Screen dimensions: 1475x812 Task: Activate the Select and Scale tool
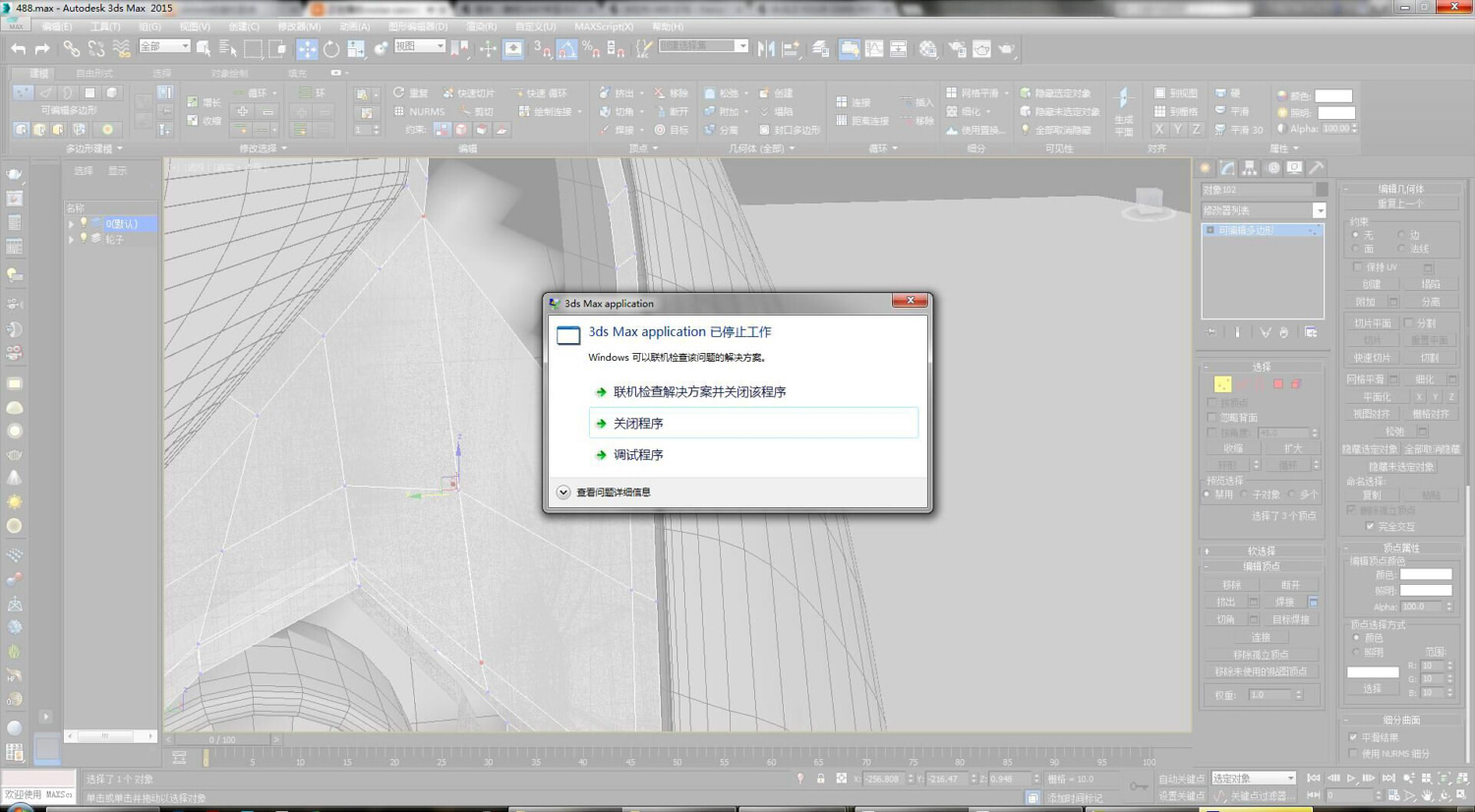pos(356,48)
